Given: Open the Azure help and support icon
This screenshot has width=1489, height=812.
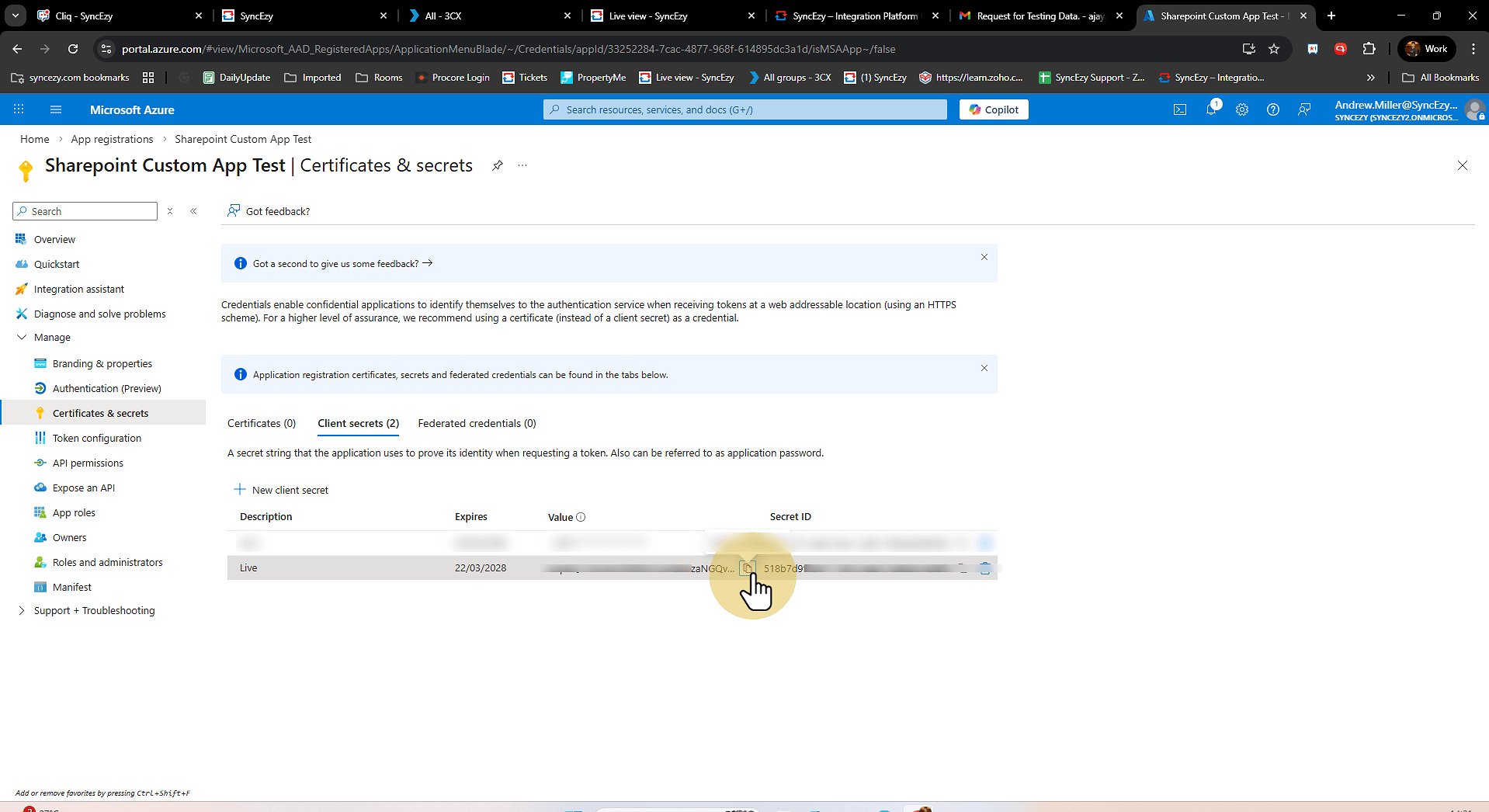Looking at the screenshot, I should [1272, 110].
